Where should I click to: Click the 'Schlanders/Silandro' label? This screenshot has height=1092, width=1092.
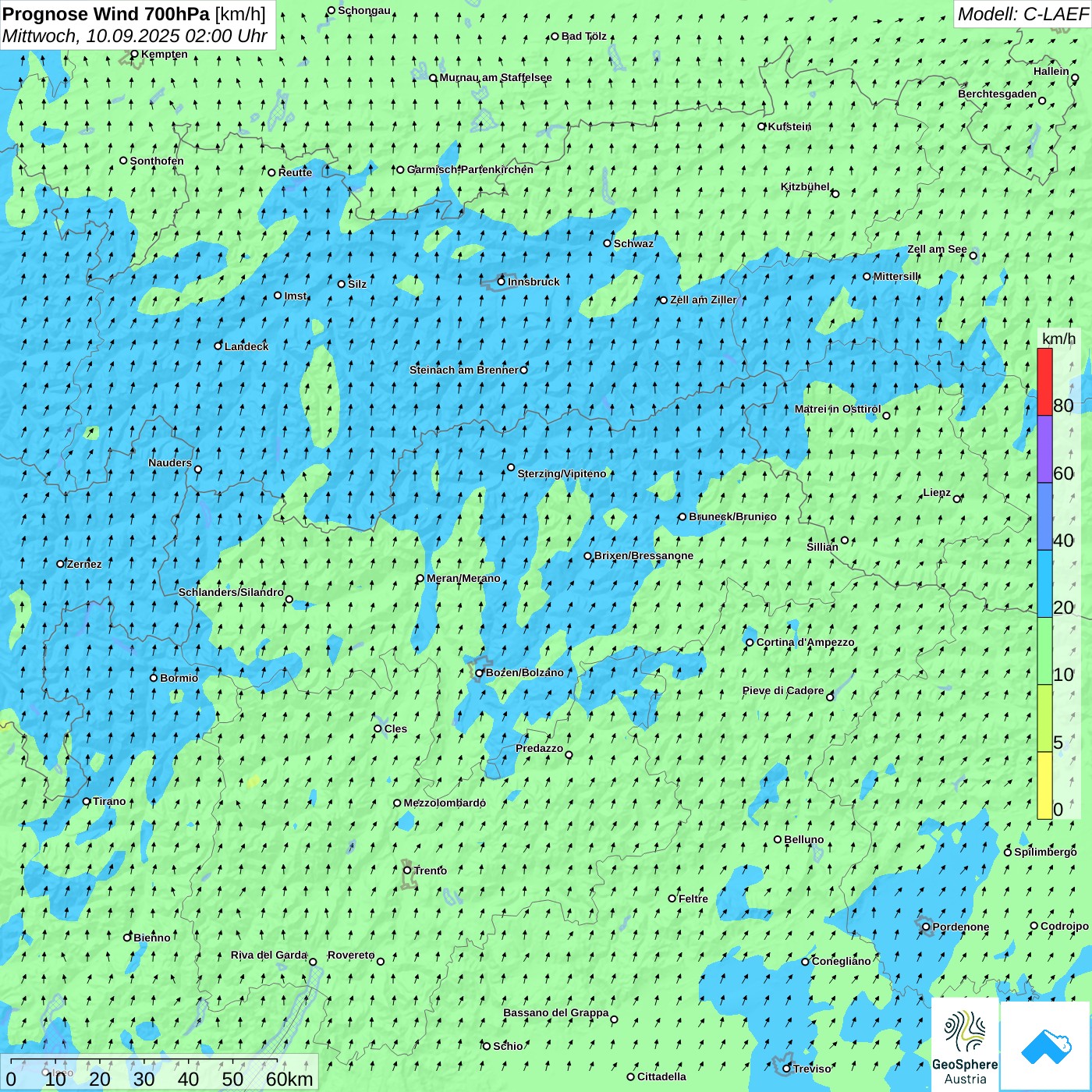click(x=231, y=592)
